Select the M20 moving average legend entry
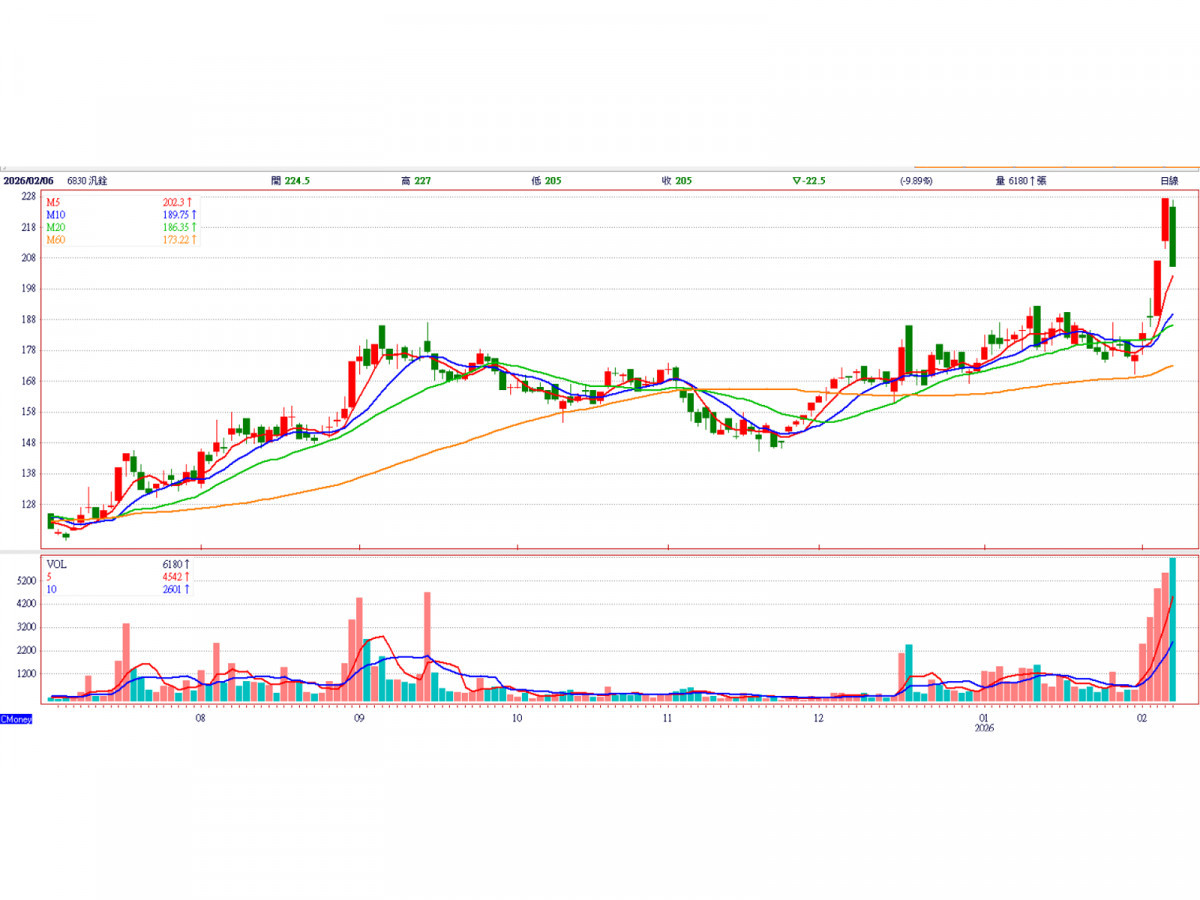This screenshot has width=1200, height=900. [55, 227]
